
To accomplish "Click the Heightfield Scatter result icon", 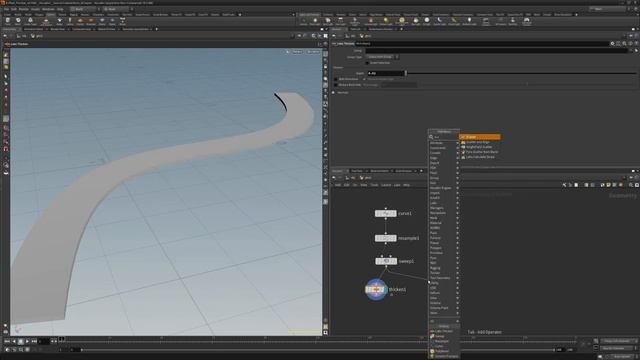I will pos(463,147).
